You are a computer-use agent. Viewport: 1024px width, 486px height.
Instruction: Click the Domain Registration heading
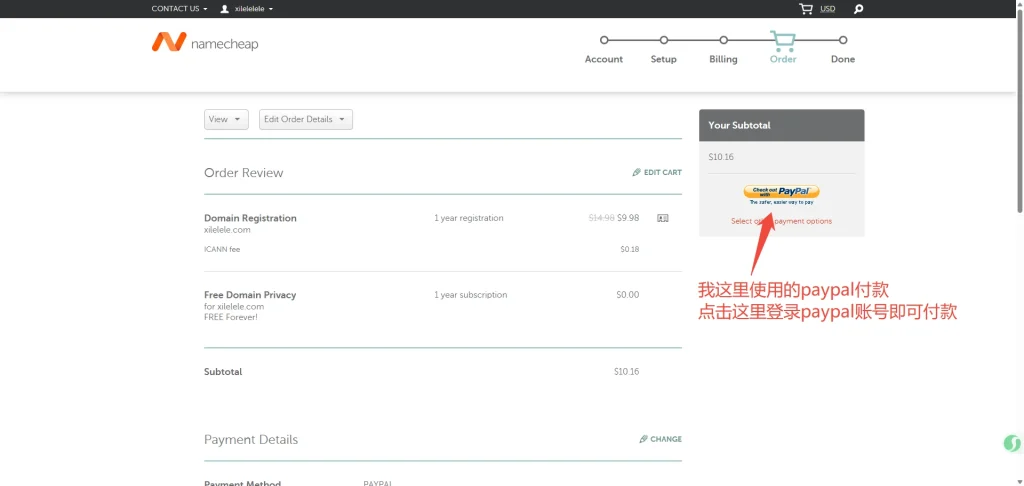250,218
